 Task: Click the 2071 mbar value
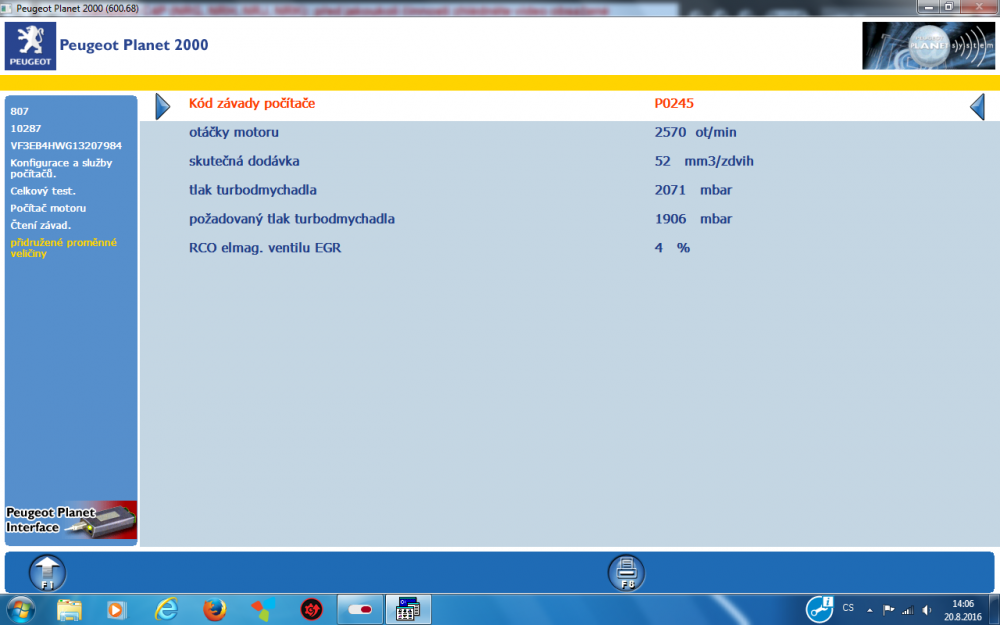[693, 190]
